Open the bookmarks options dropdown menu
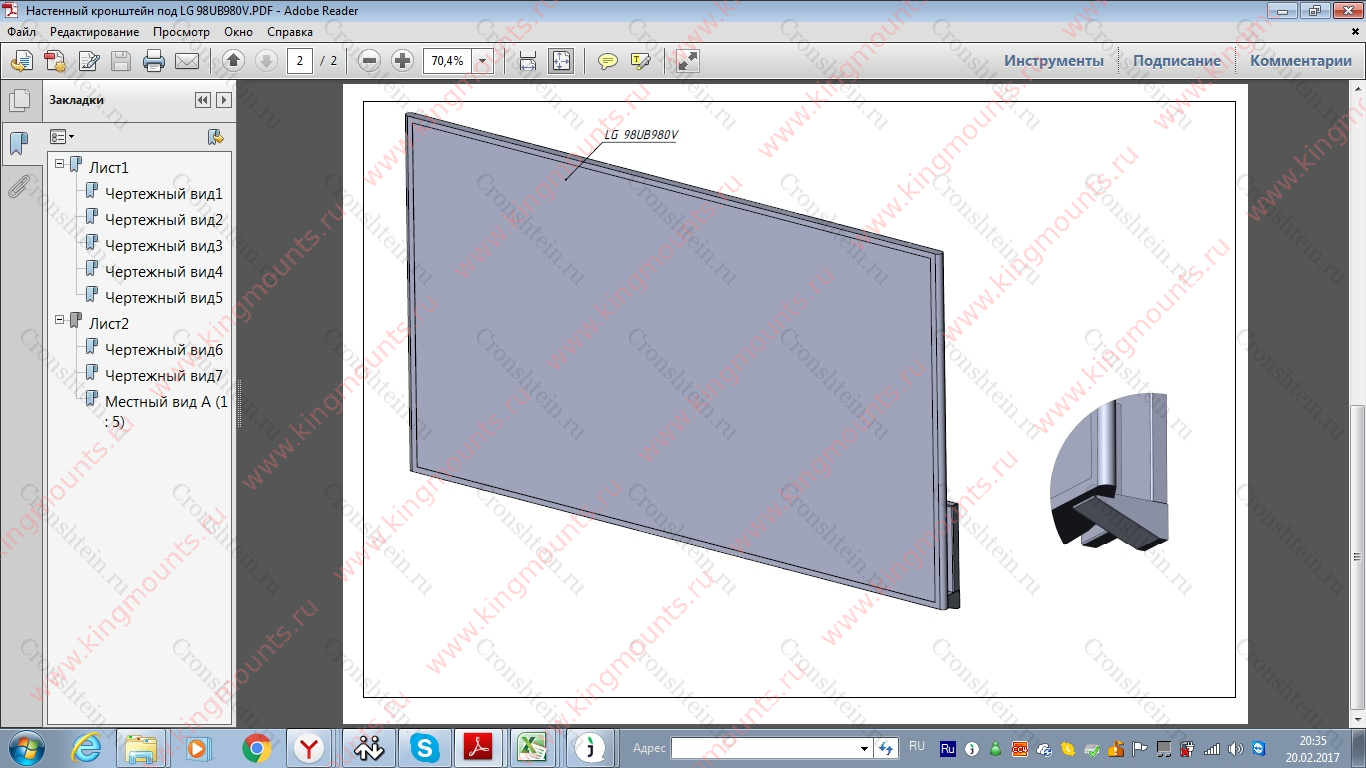Viewport: 1366px width, 768px height. click(x=62, y=137)
